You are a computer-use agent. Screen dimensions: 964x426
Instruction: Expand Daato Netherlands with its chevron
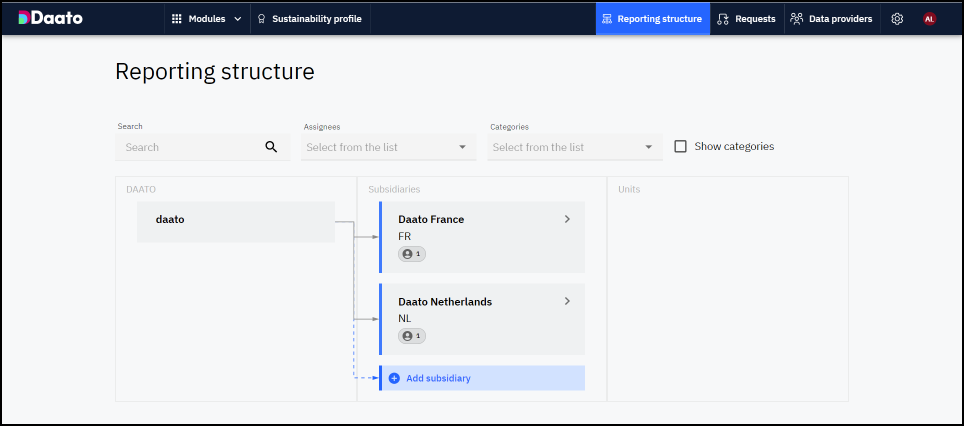pos(567,301)
